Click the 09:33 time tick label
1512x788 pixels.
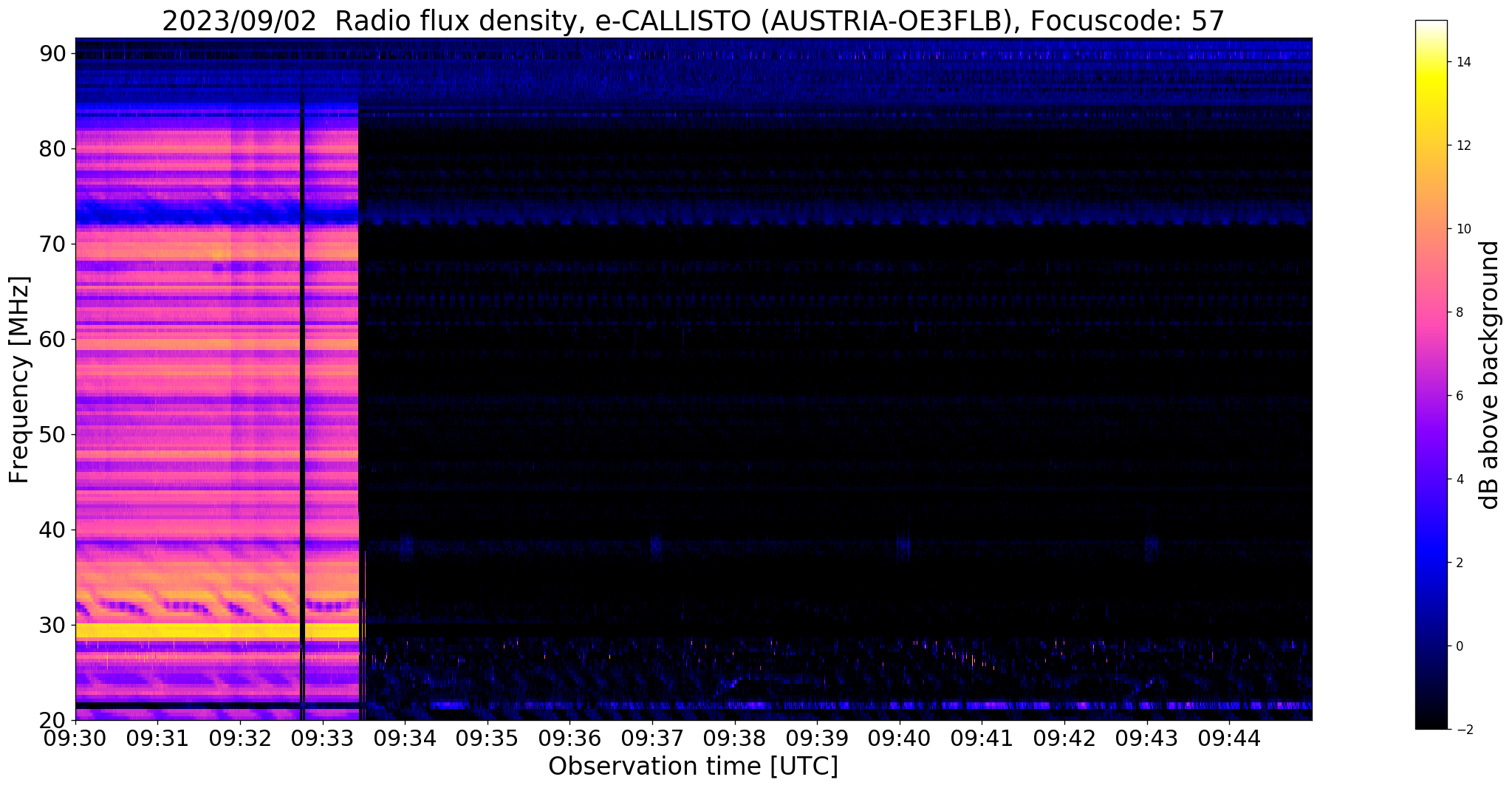pyautogui.click(x=323, y=737)
